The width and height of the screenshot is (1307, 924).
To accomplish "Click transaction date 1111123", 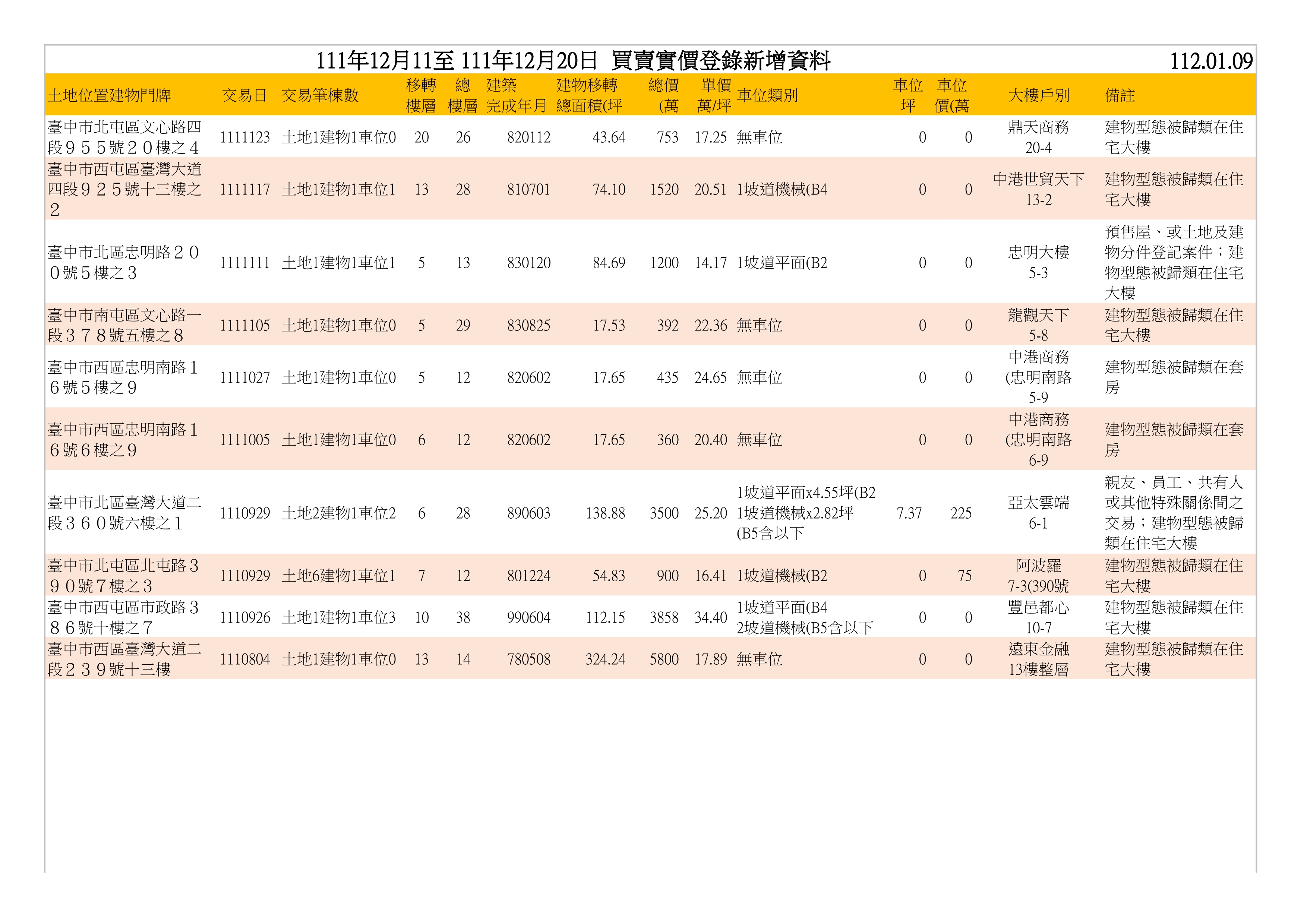I will click(x=245, y=137).
